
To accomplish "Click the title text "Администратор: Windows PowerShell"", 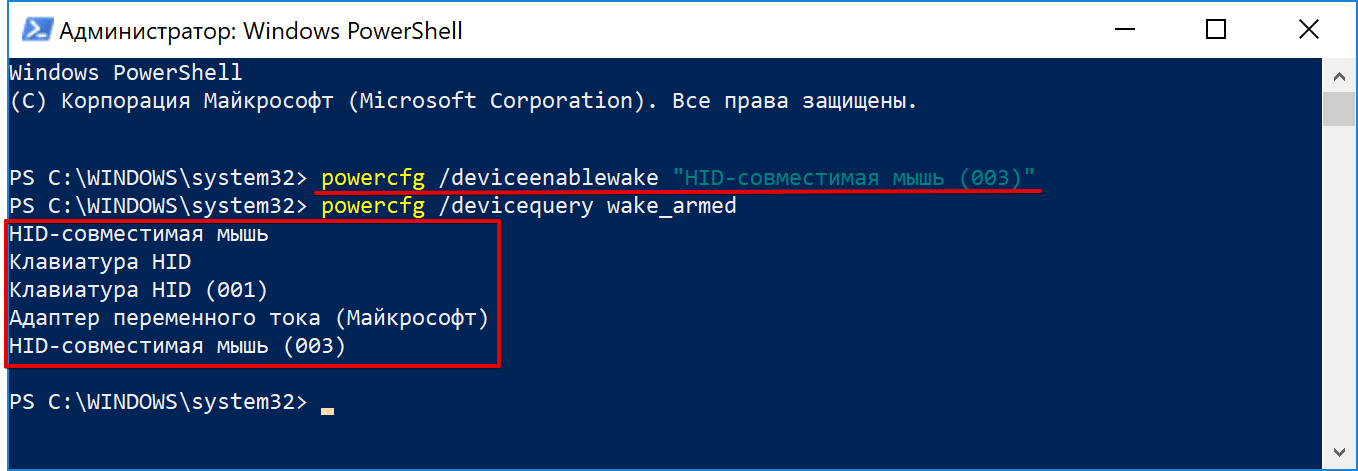I will click(261, 31).
